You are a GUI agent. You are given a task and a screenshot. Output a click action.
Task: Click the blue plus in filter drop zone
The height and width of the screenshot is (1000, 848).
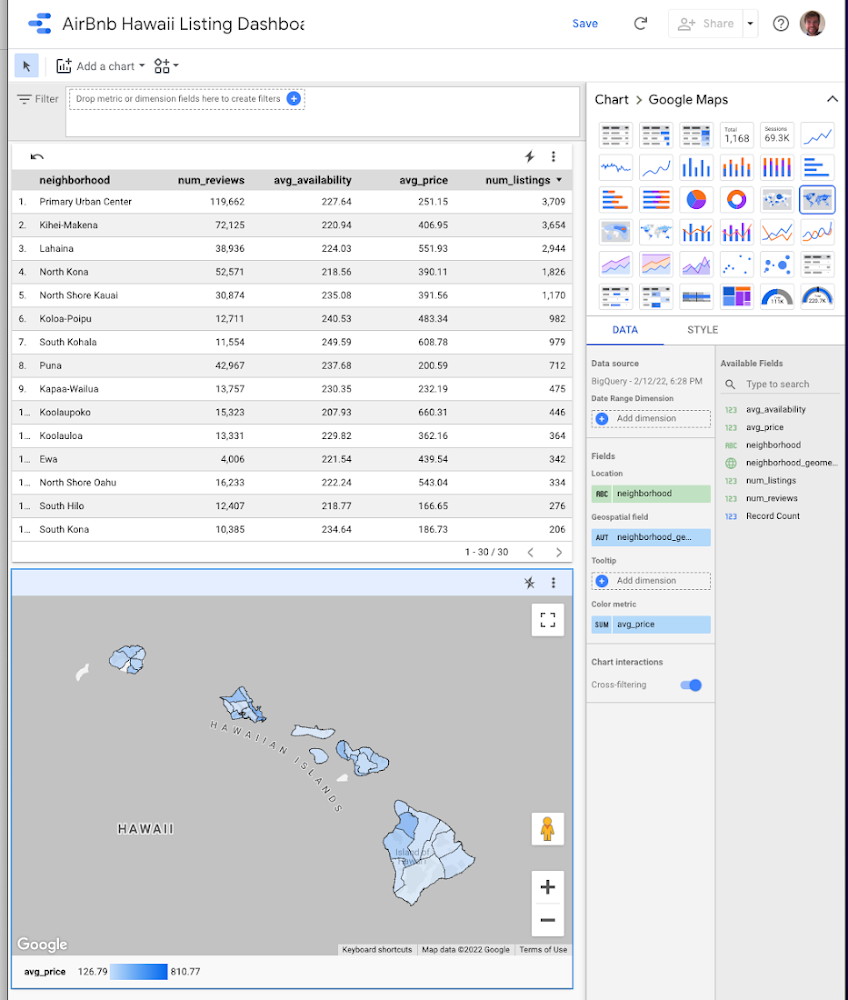294,99
